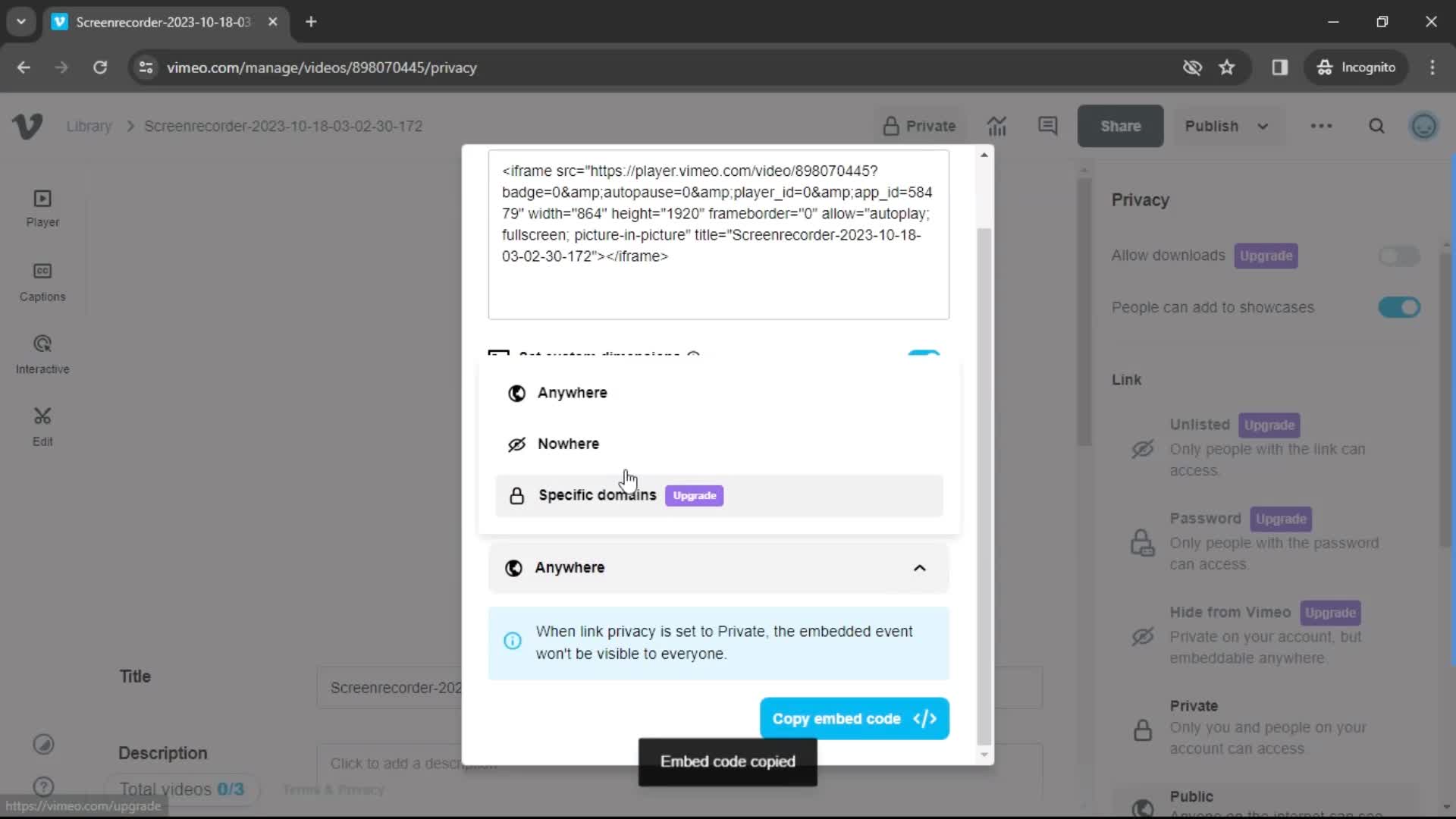Click Copy embed code button

pyautogui.click(x=855, y=718)
